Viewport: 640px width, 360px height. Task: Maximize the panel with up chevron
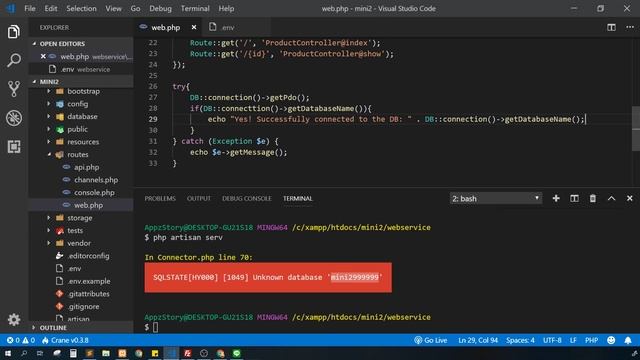(611, 198)
